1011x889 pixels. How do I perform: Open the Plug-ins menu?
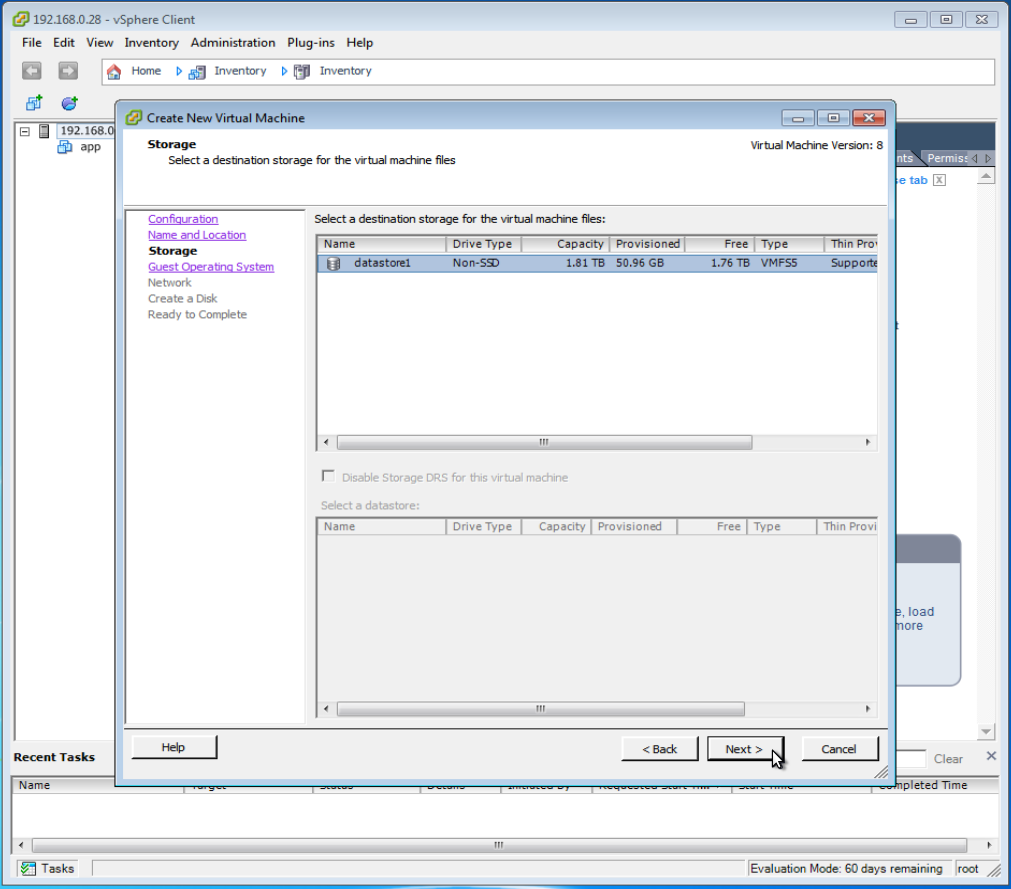pyautogui.click(x=311, y=43)
